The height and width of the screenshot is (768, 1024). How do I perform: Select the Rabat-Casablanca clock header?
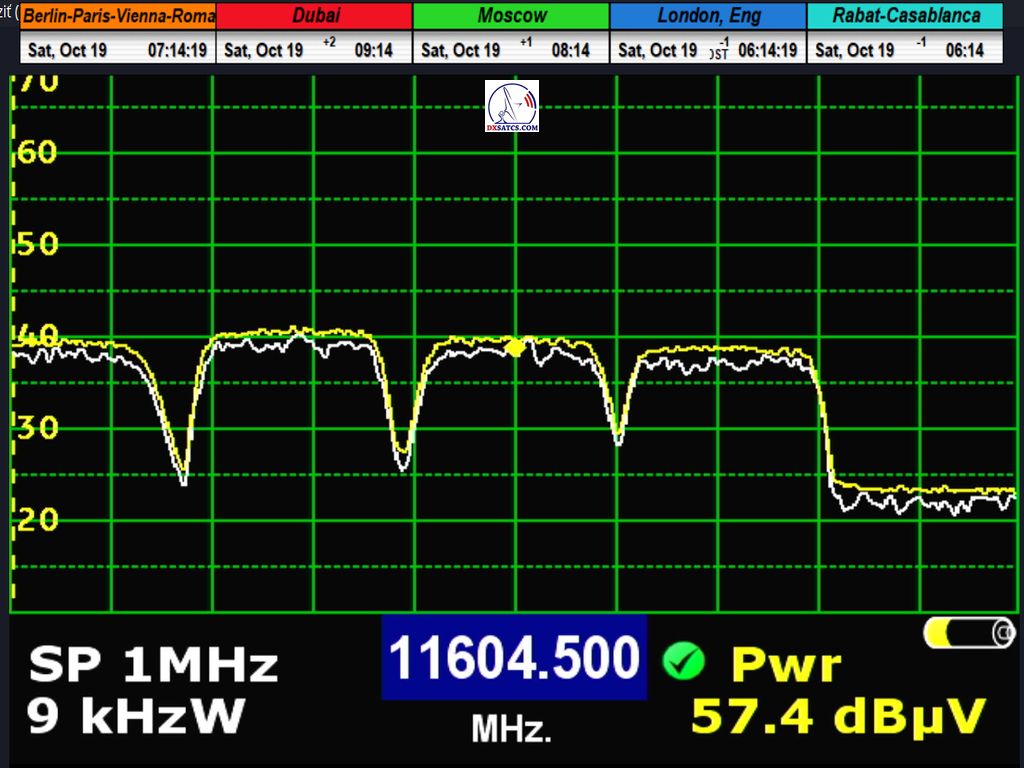pos(904,16)
